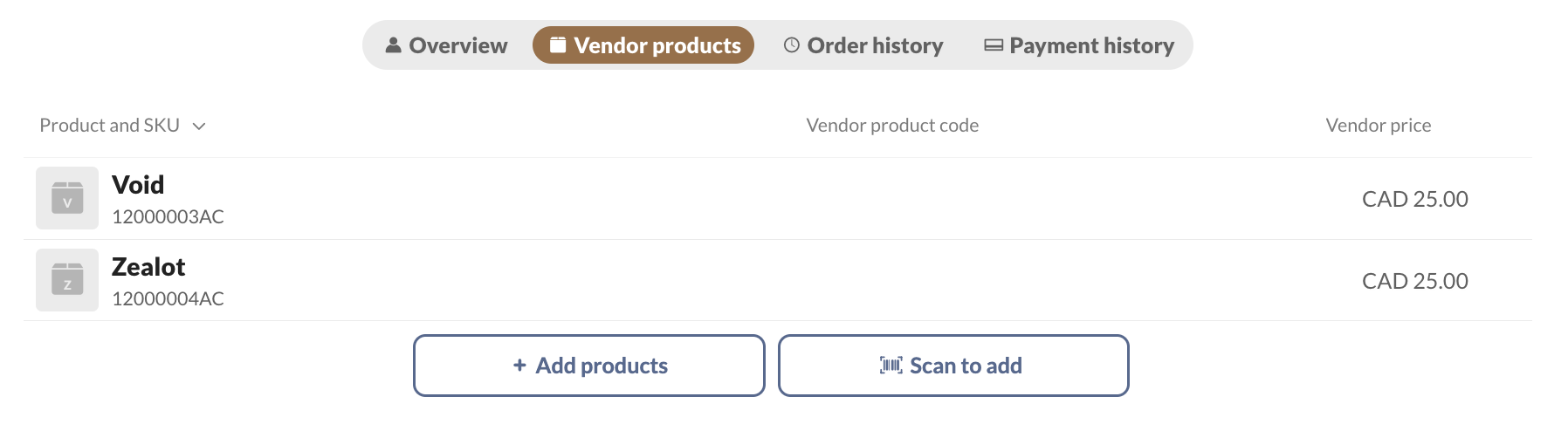Click the Scan to add button
Viewport: 1568px width, 424px height.
point(953,366)
